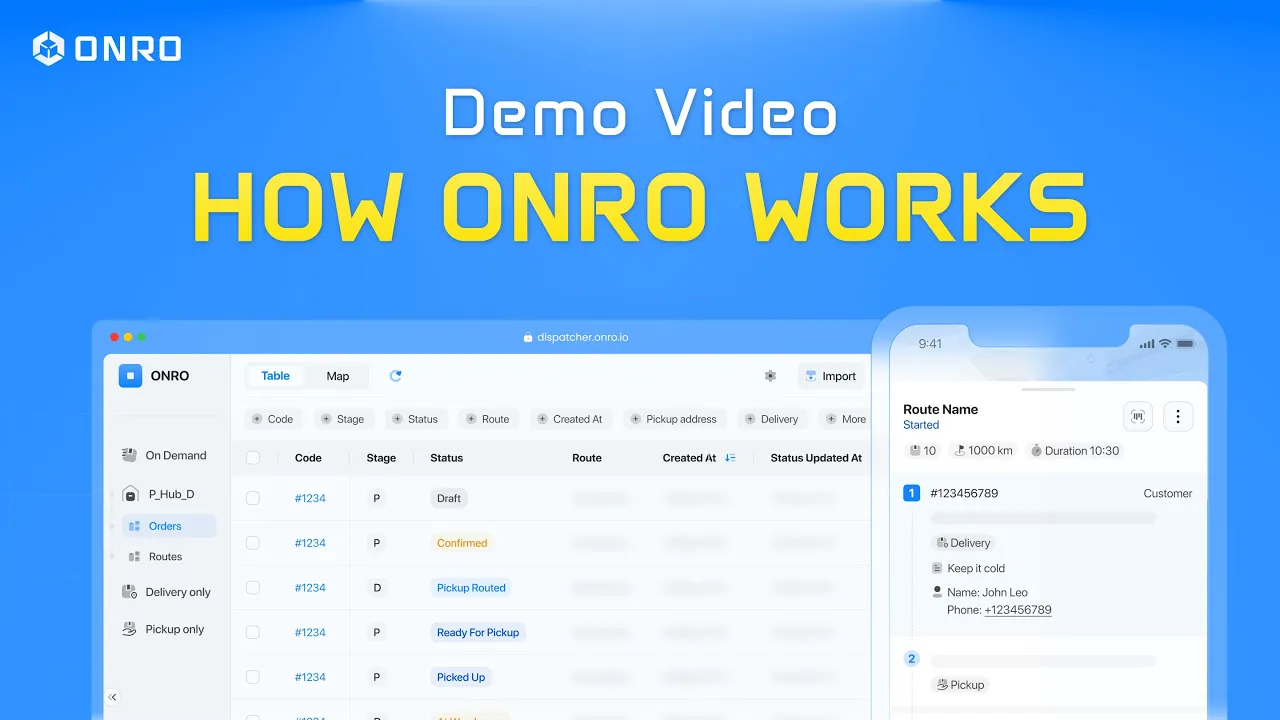
Task: Add the Route filter chip
Action: pyautogui.click(x=488, y=419)
